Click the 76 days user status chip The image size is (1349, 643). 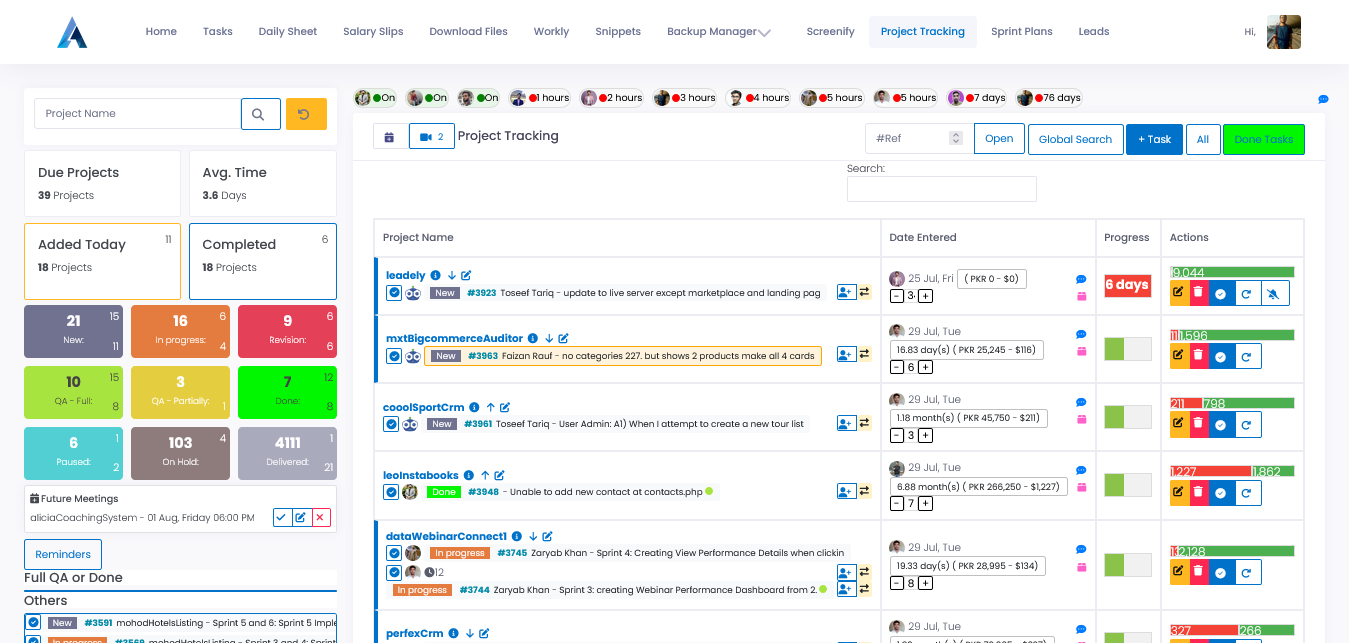click(x=1049, y=98)
